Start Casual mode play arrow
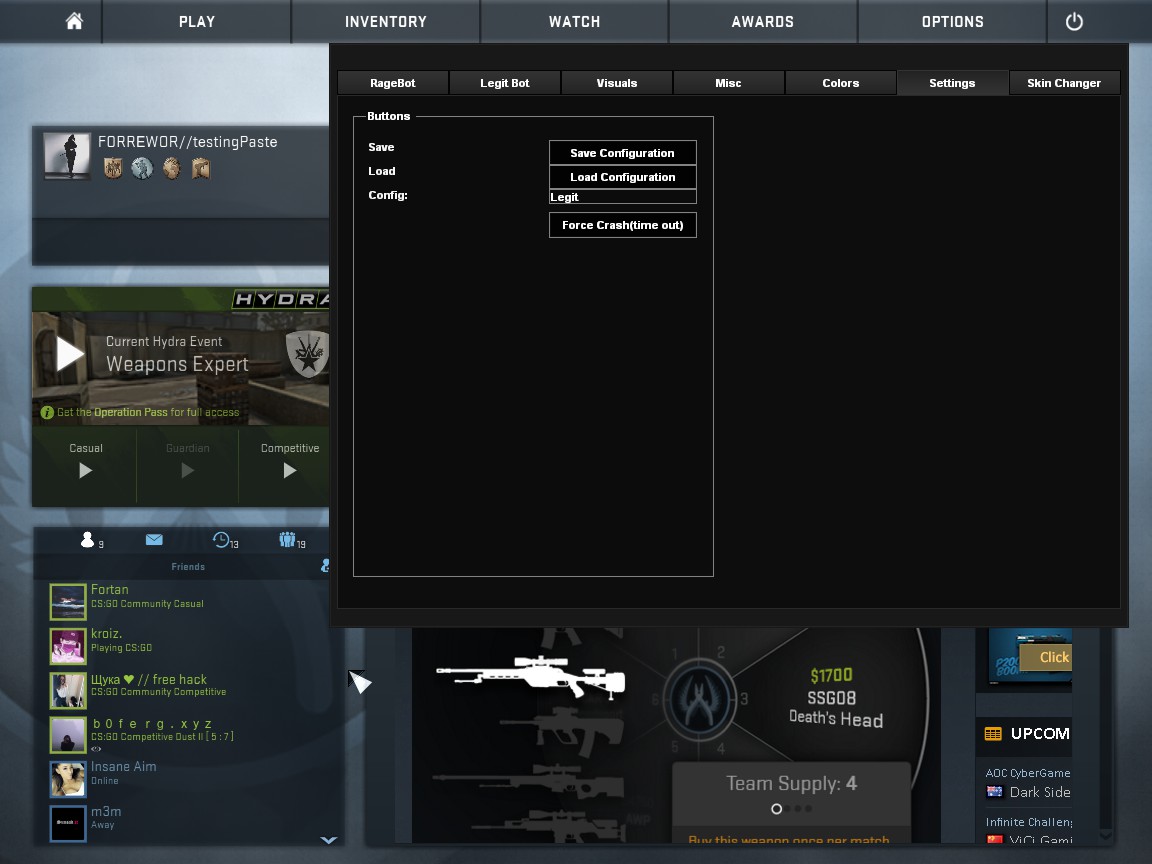This screenshot has height=864, width=1152. [x=85, y=470]
